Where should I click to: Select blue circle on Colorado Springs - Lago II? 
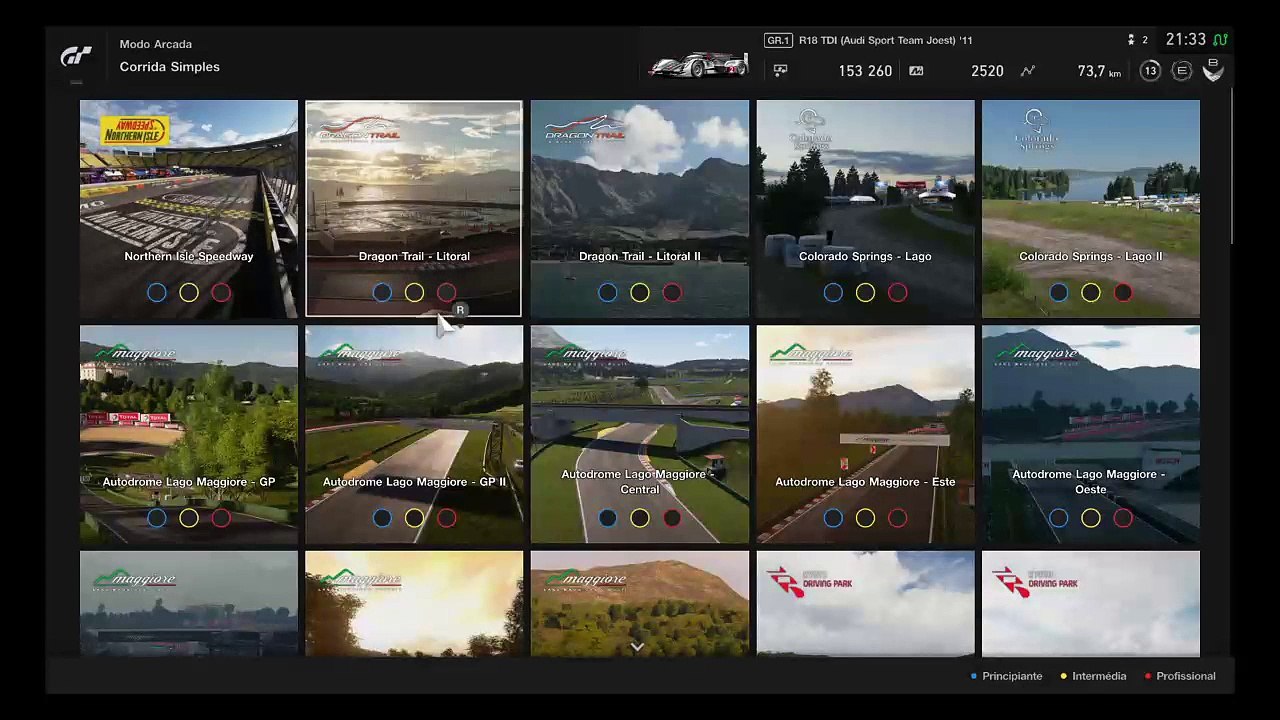(1059, 293)
